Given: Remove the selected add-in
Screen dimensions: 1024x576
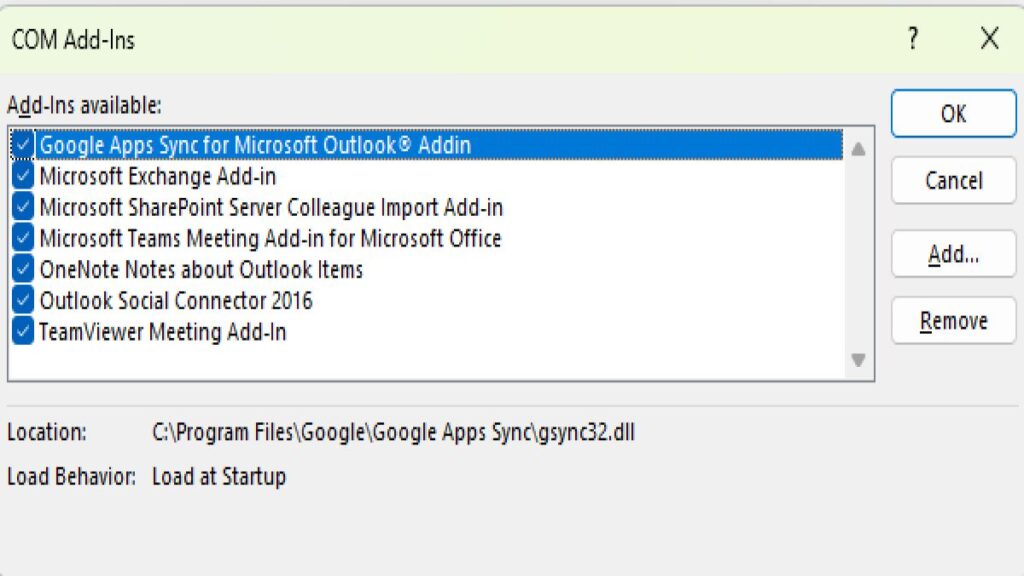Looking at the screenshot, I should [953, 321].
